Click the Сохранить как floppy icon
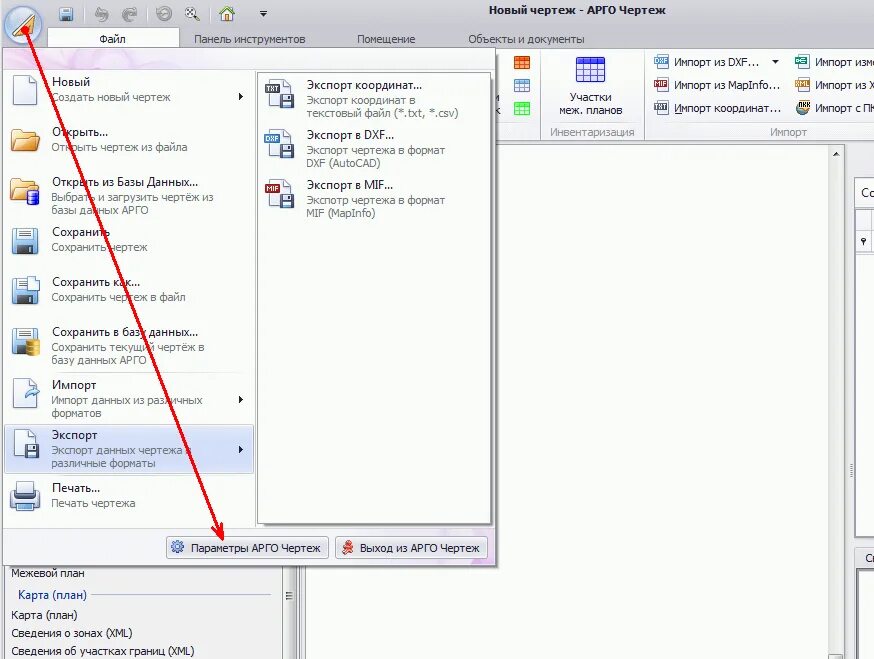The image size is (874, 659). pyautogui.click(x=25, y=290)
